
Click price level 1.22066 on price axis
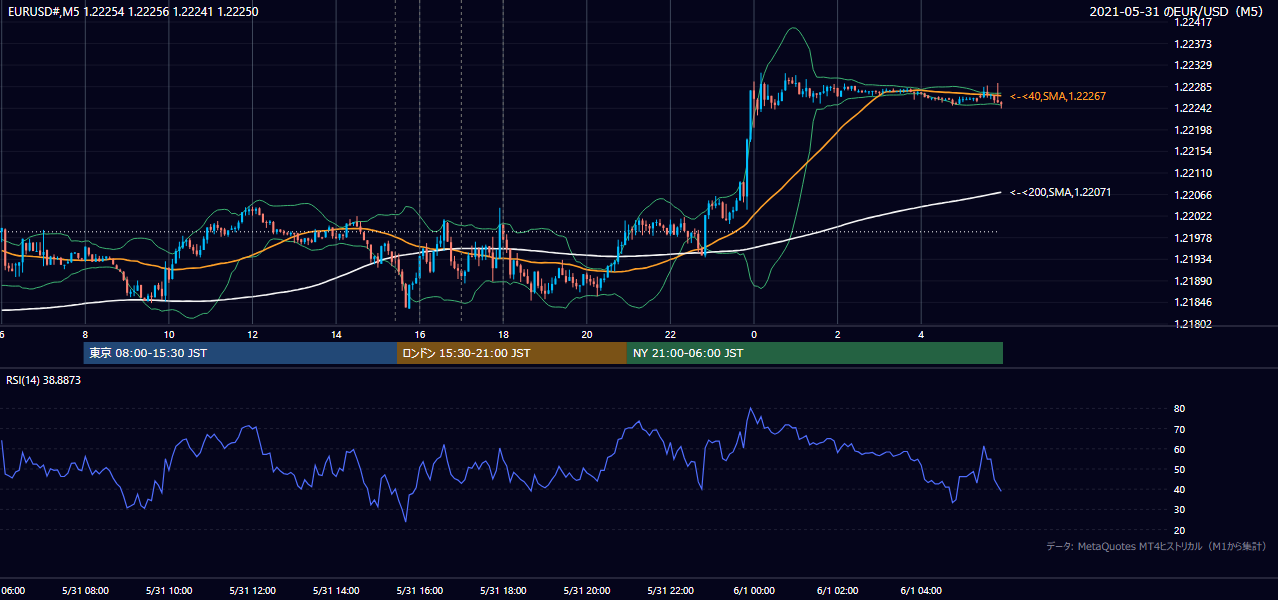1195,195
